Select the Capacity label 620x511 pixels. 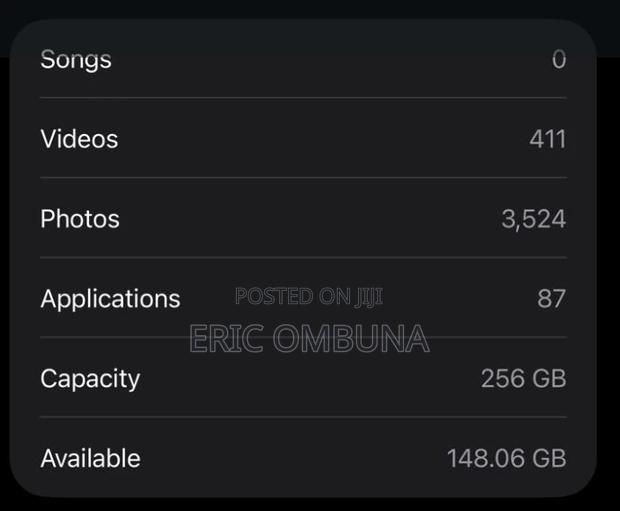(x=90, y=379)
